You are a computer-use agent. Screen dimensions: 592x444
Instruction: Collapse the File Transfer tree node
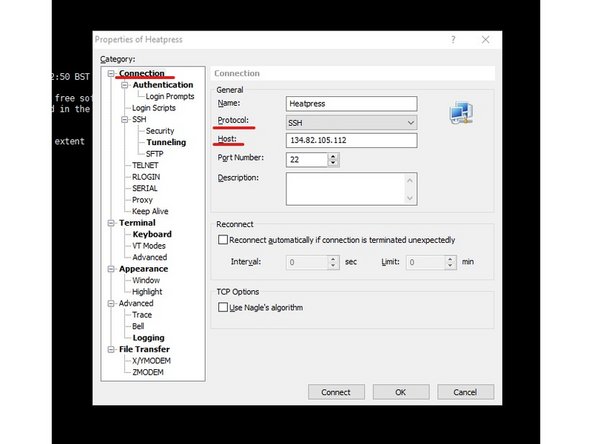tap(111, 349)
